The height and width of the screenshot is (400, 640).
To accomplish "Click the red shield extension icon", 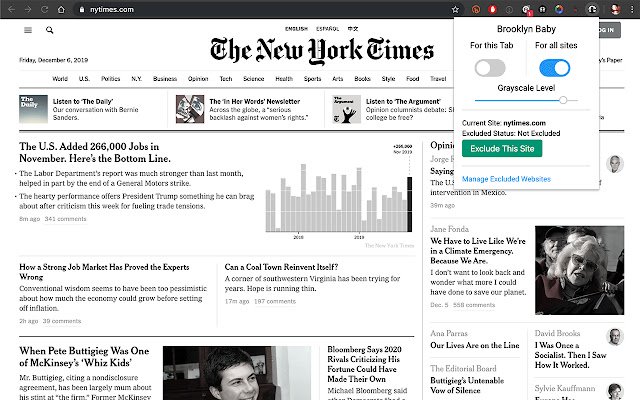I will [x=493, y=9].
